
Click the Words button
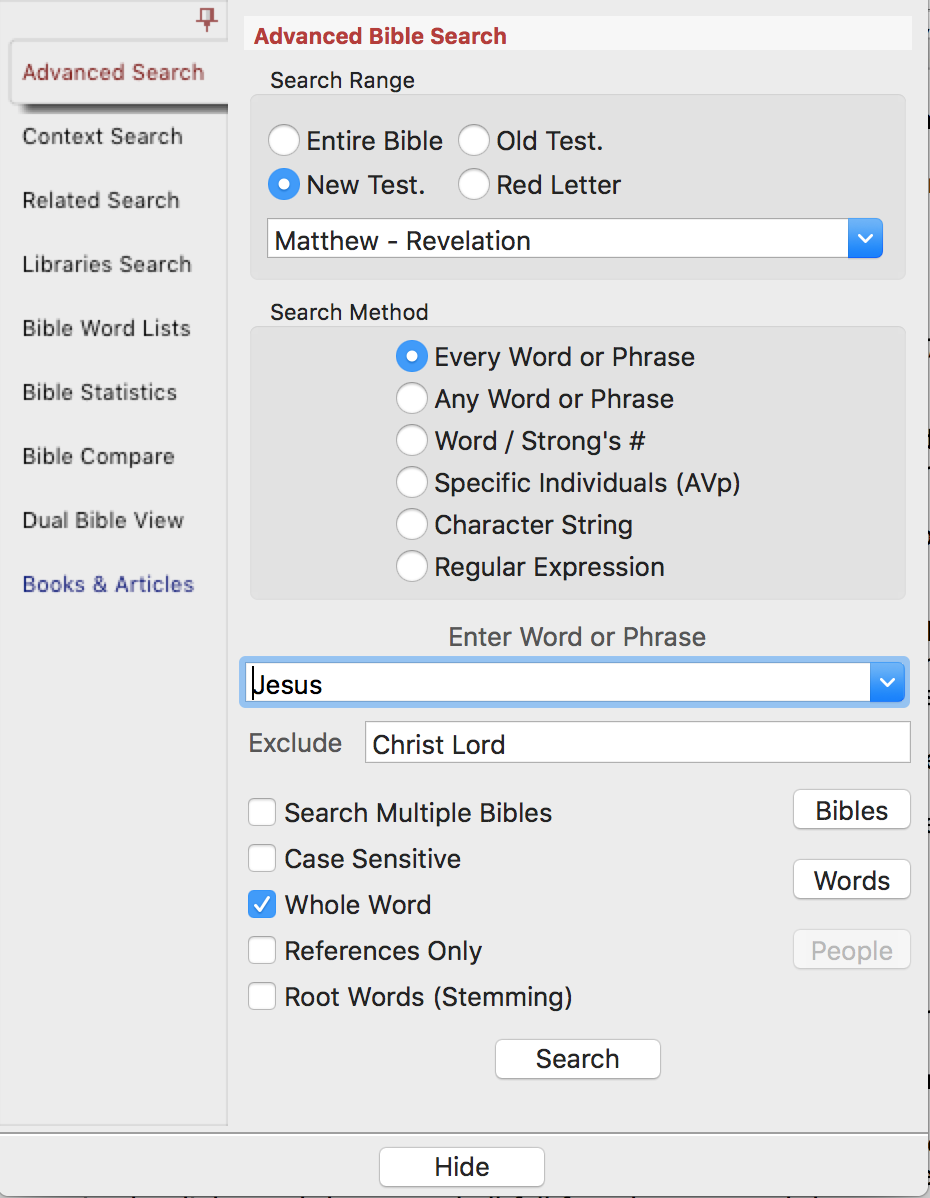point(851,880)
